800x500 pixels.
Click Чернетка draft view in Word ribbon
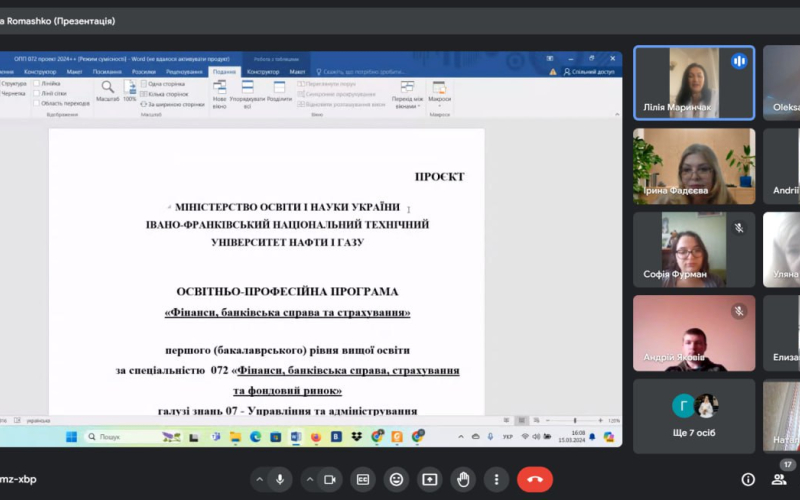click(x=14, y=93)
